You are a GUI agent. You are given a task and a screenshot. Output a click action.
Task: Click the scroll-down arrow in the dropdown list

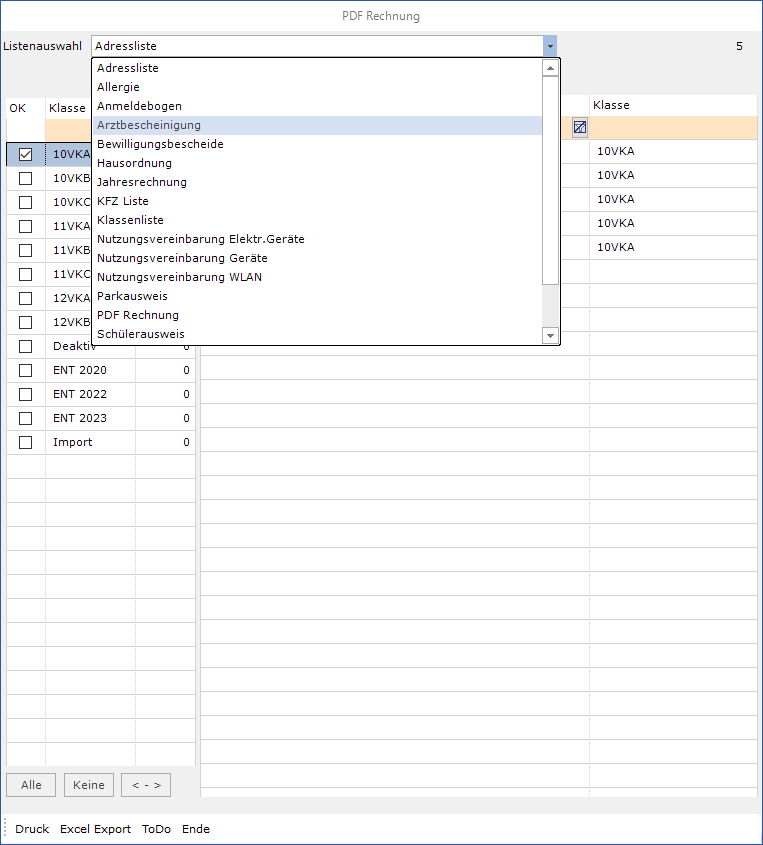point(550,335)
